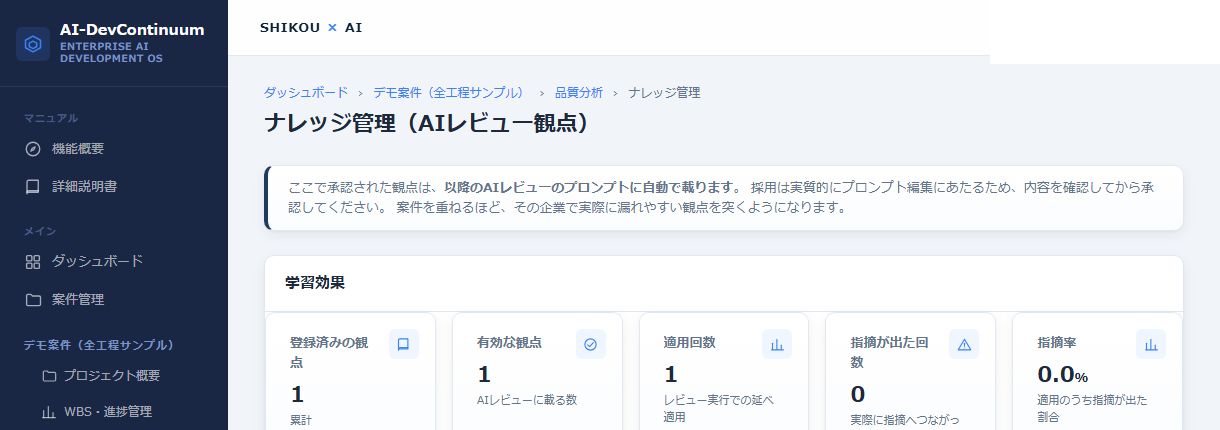Click the book icon on 登録済みの観点 card
This screenshot has width=1220, height=430.
404,344
